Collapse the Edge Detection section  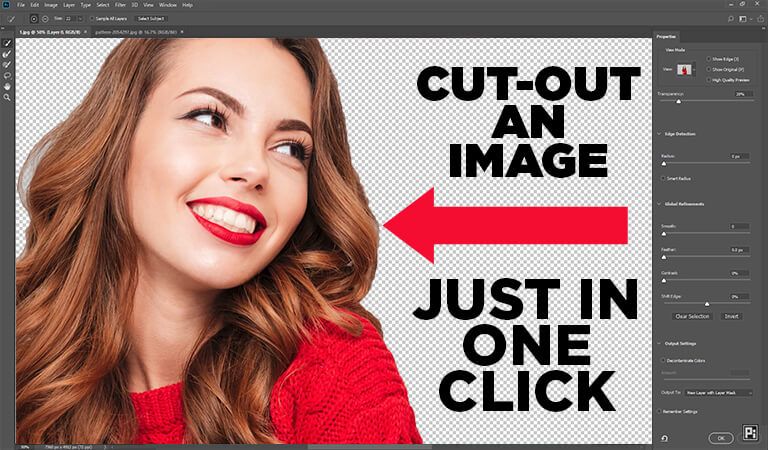coord(659,134)
